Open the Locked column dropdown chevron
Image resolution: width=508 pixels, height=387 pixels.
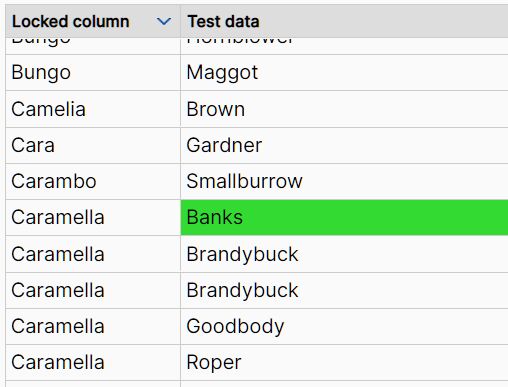click(x=164, y=22)
